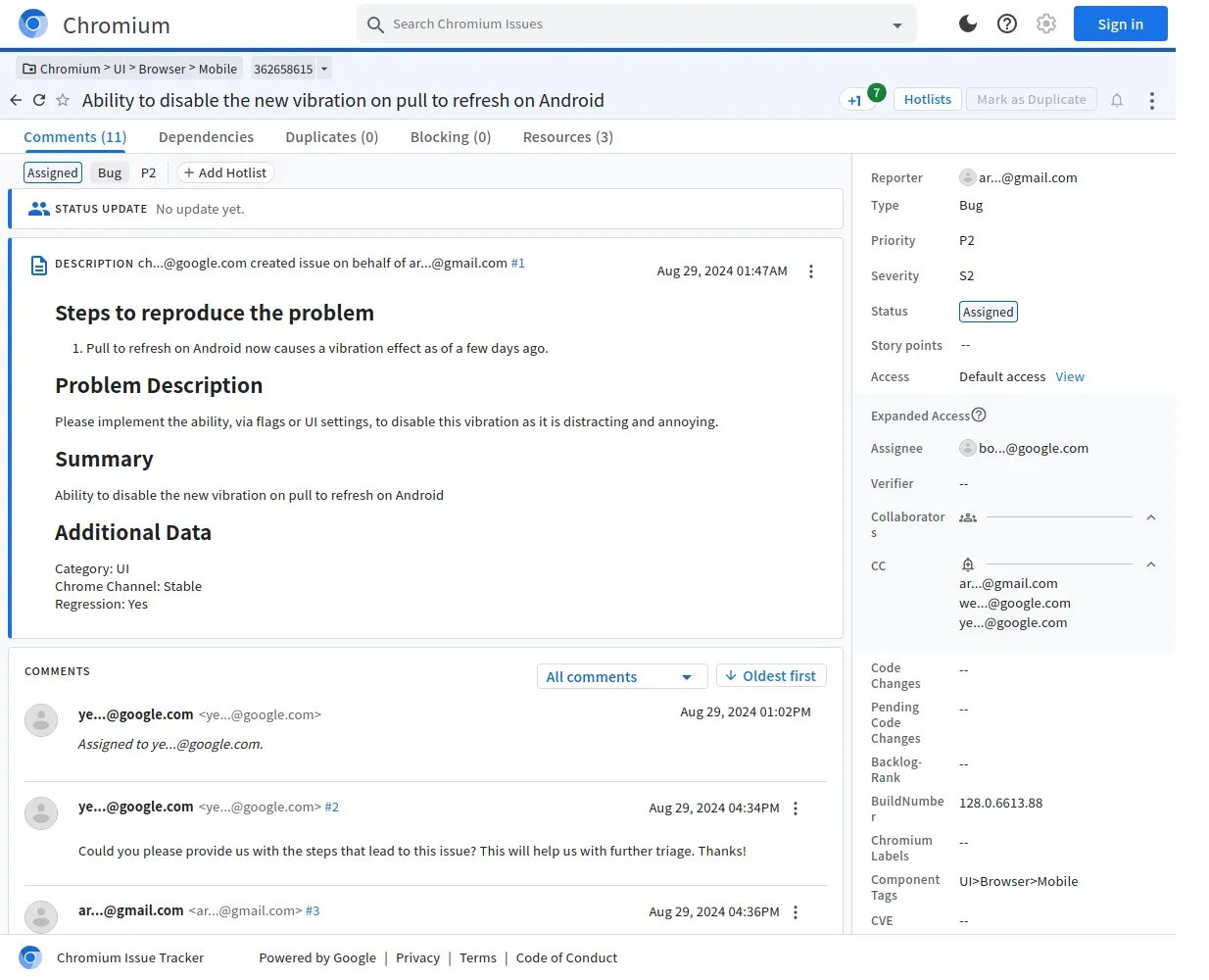Open more options for comment #3
The image size is (1209, 980).
[x=796, y=912]
